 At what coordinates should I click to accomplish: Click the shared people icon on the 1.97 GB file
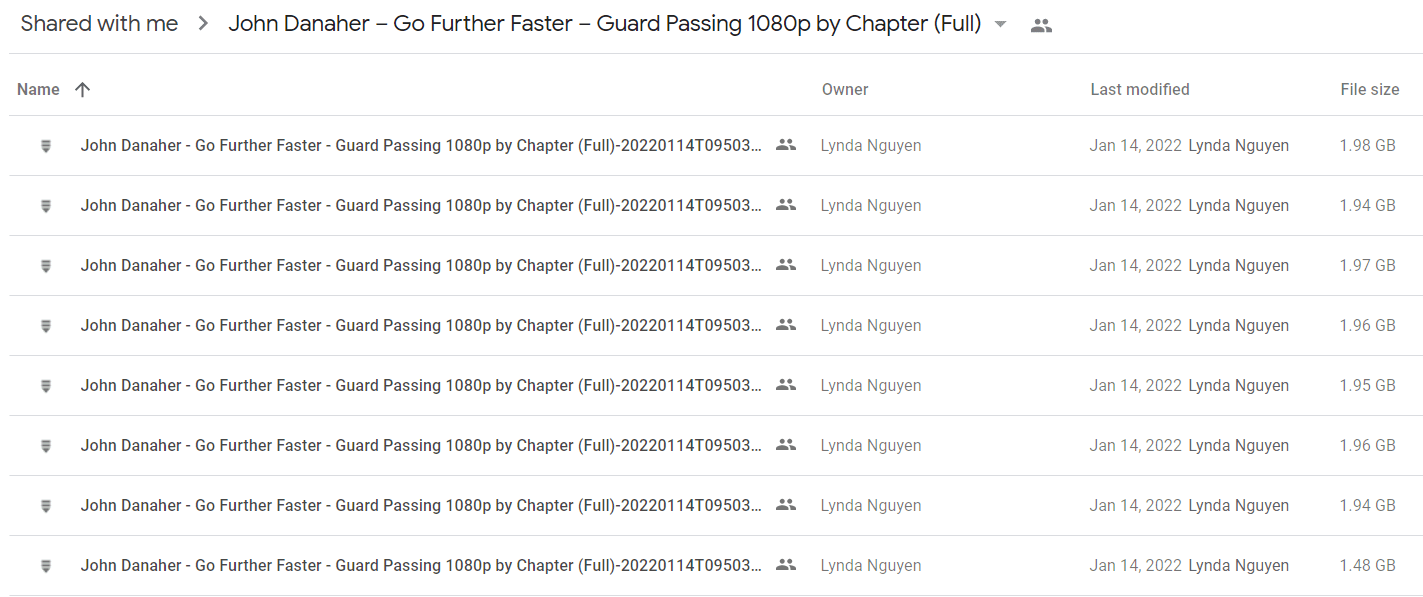[786, 265]
